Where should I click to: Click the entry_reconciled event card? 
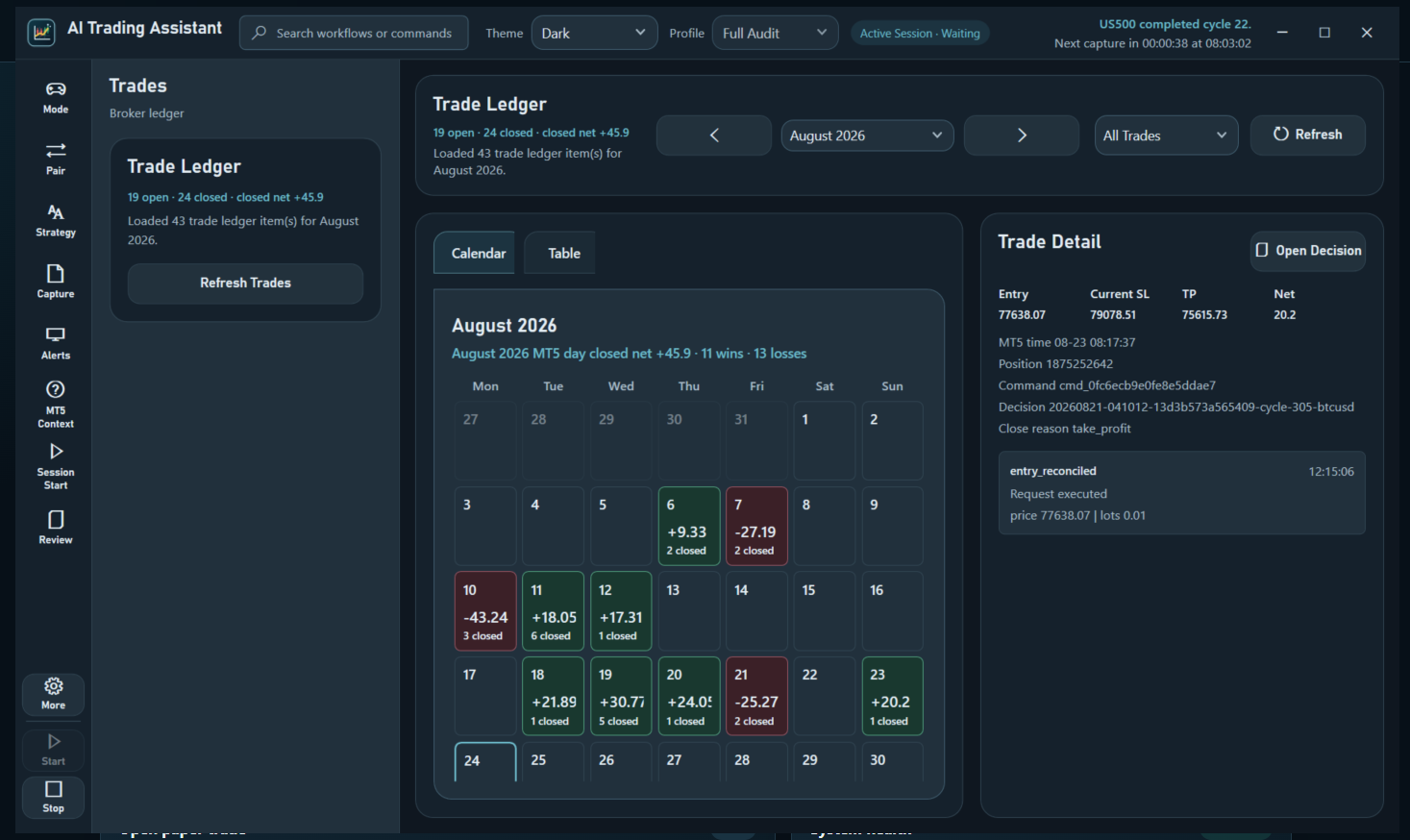coord(1182,493)
